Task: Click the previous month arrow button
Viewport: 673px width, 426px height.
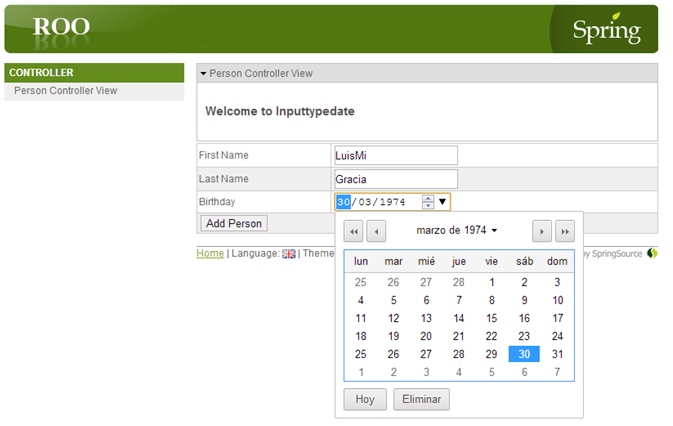Action: [x=376, y=231]
